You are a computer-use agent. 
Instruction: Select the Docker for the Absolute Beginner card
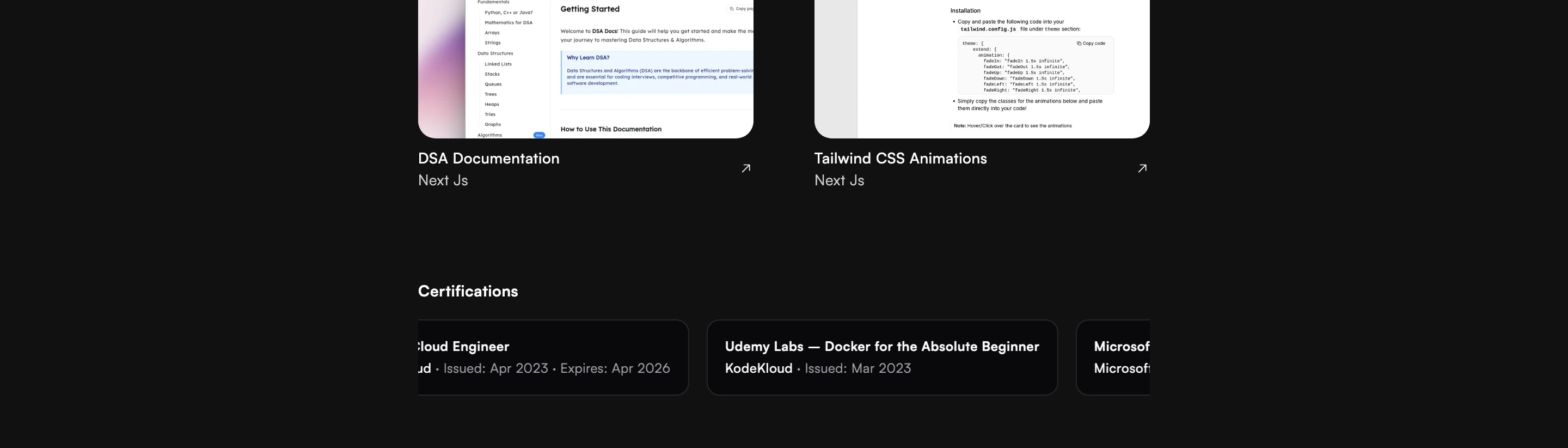882,358
